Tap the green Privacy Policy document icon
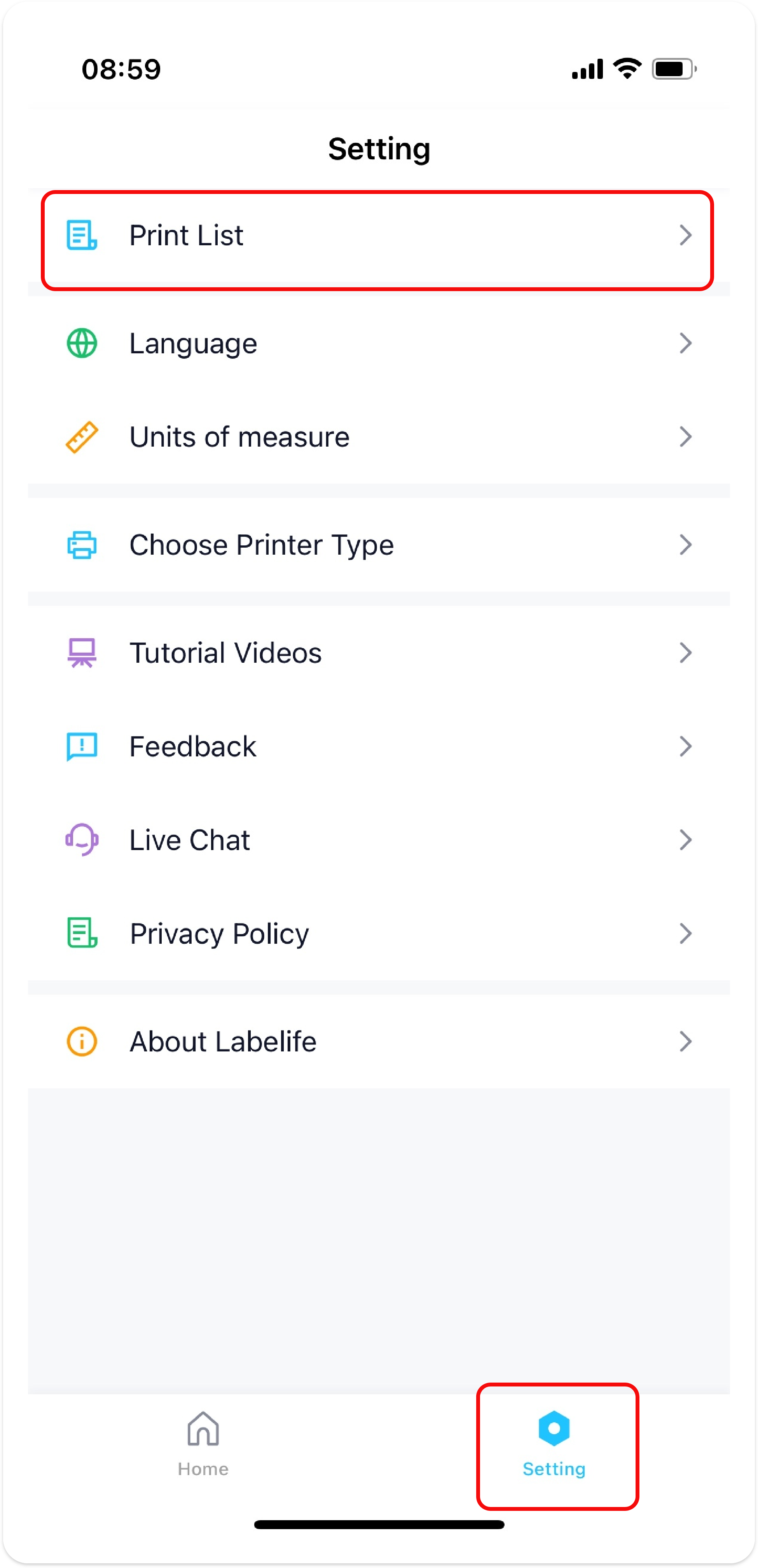Viewport: 758px width, 1568px height. coord(82,933)
